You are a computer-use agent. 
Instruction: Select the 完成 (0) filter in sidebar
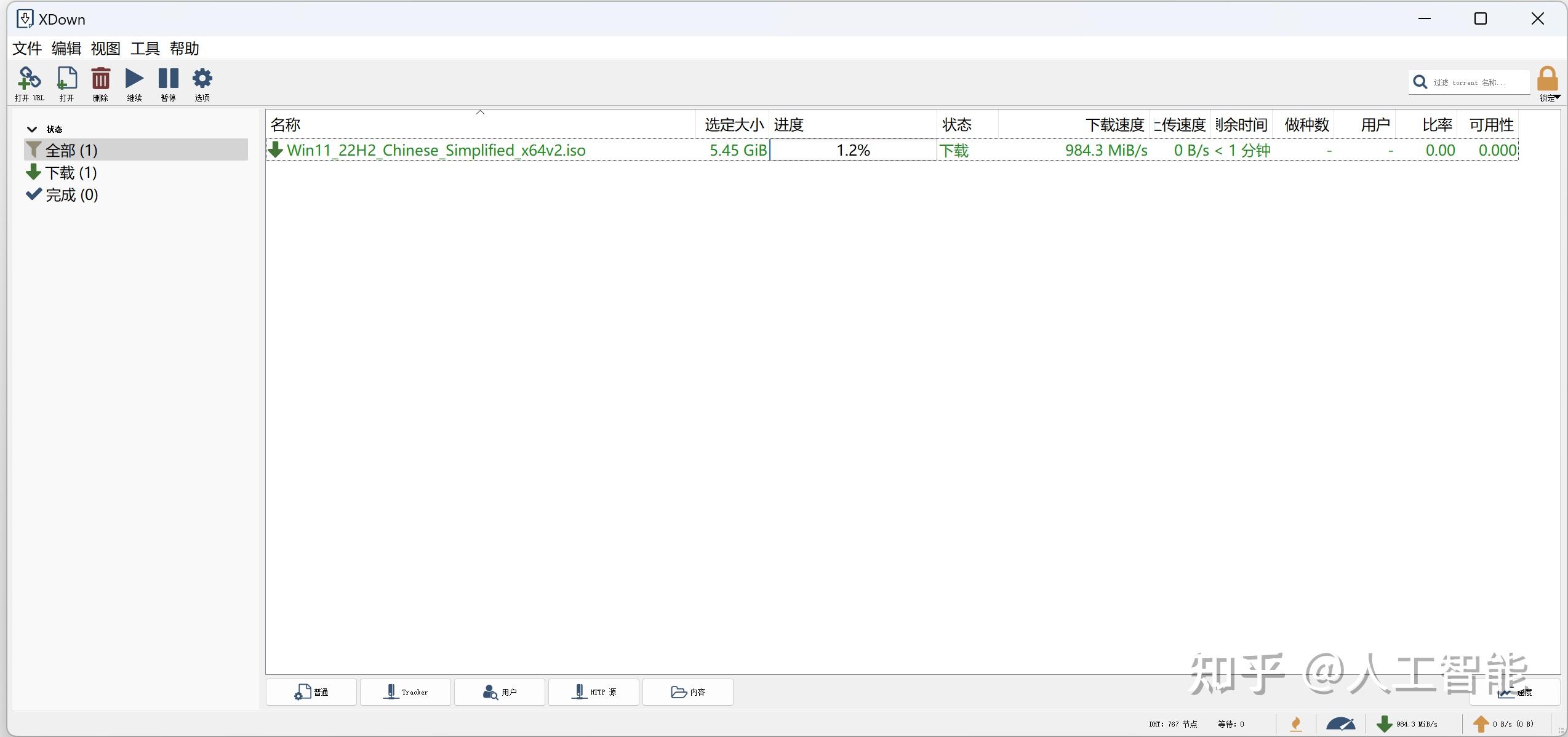[x=71, y=195]
